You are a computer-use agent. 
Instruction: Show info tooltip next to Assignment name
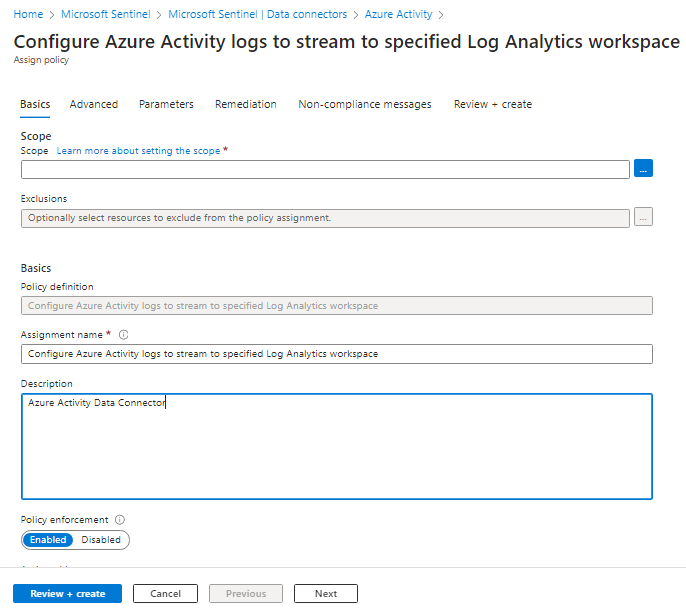coord(124,335)
